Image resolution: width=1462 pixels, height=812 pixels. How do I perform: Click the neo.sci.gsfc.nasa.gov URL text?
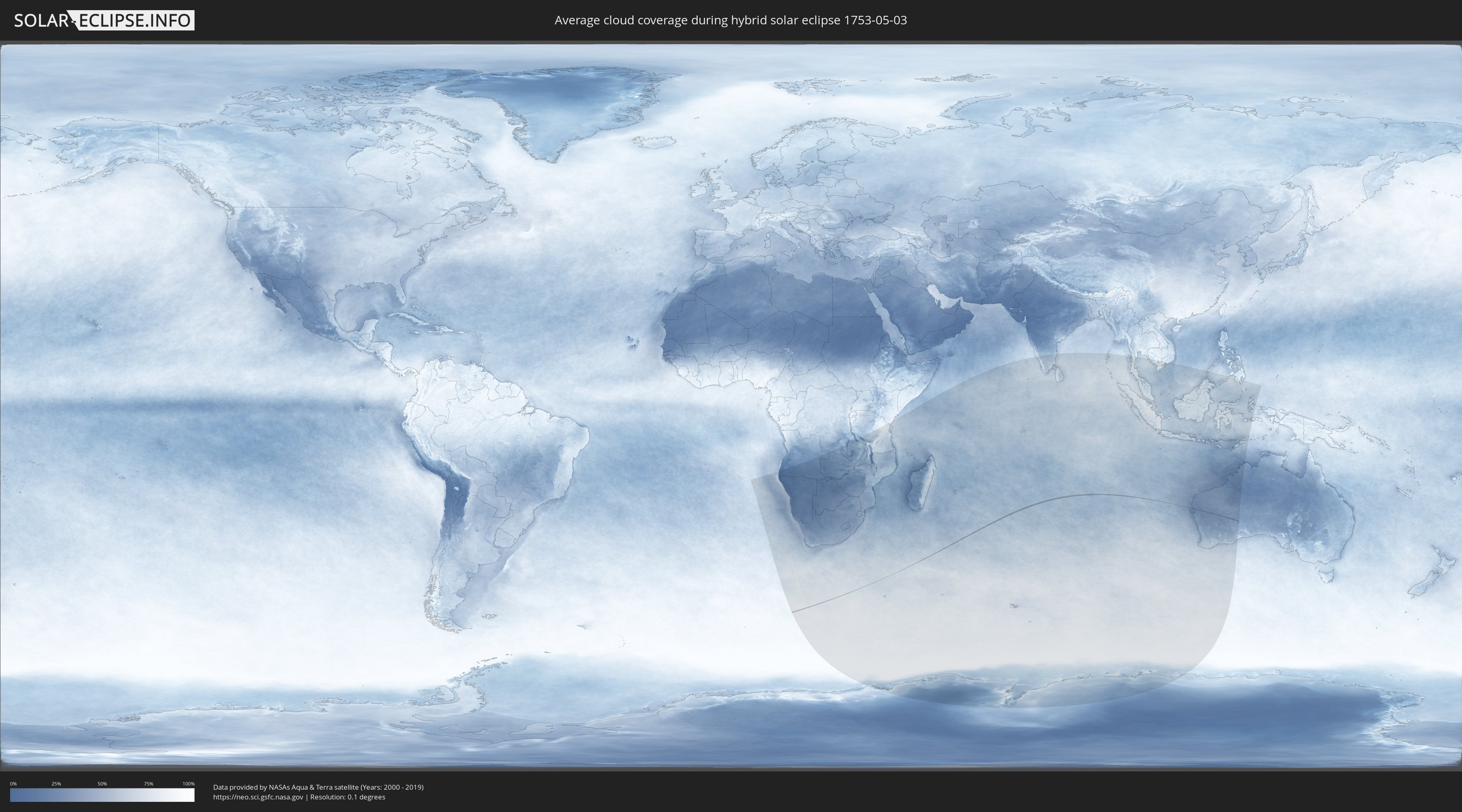pyautogui.click(x=258, y=797)
